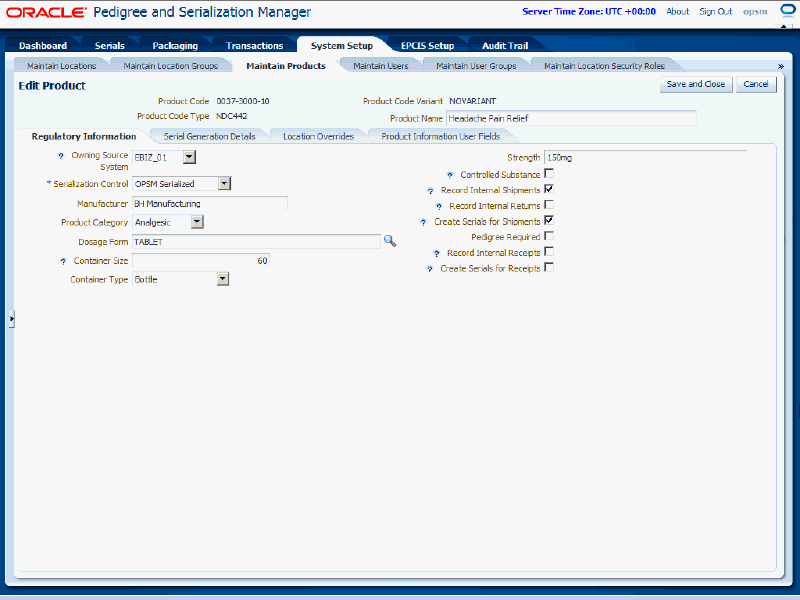Open Maintain User Groups subtab
Image resolution: width=800 pixels, height=600 pixels.
point(476,66)
